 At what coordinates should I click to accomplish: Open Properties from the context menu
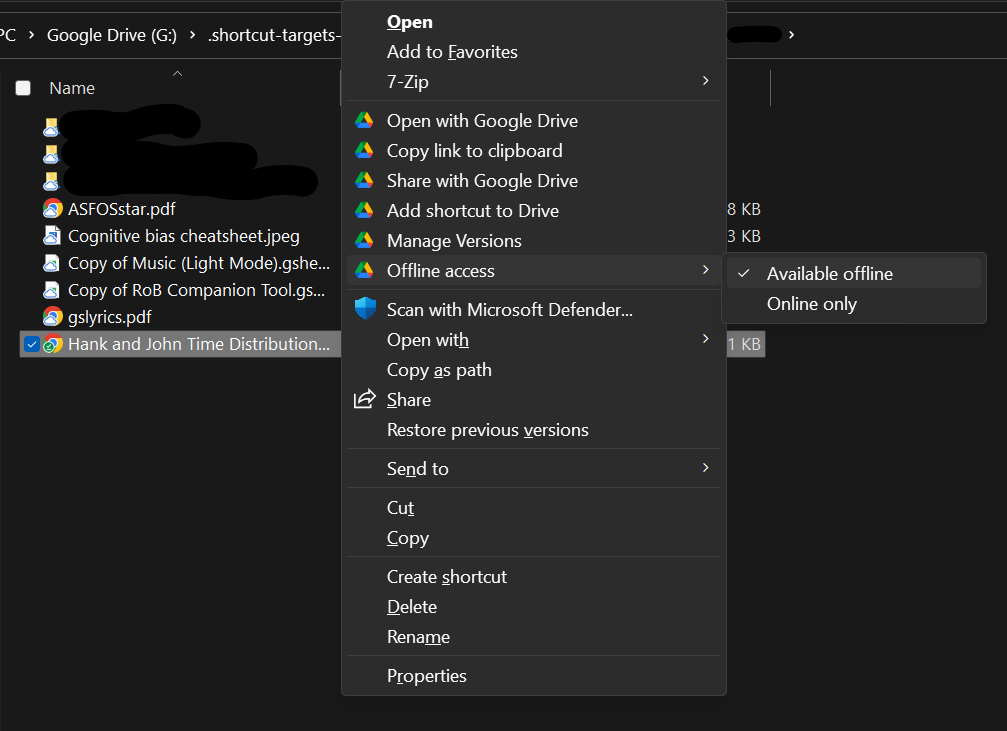(x=426, y=676)
